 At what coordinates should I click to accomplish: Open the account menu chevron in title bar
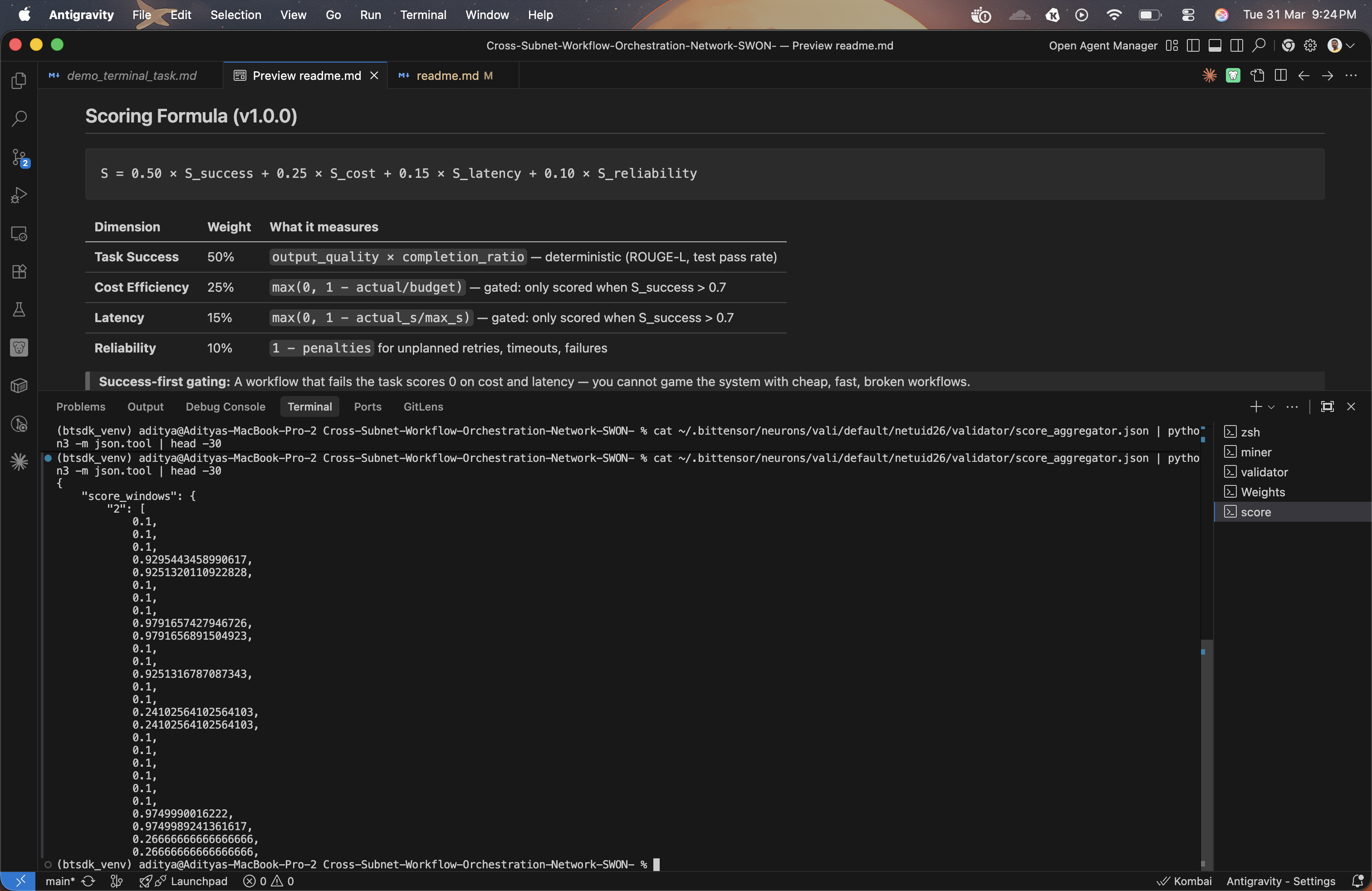point(1350,45)
